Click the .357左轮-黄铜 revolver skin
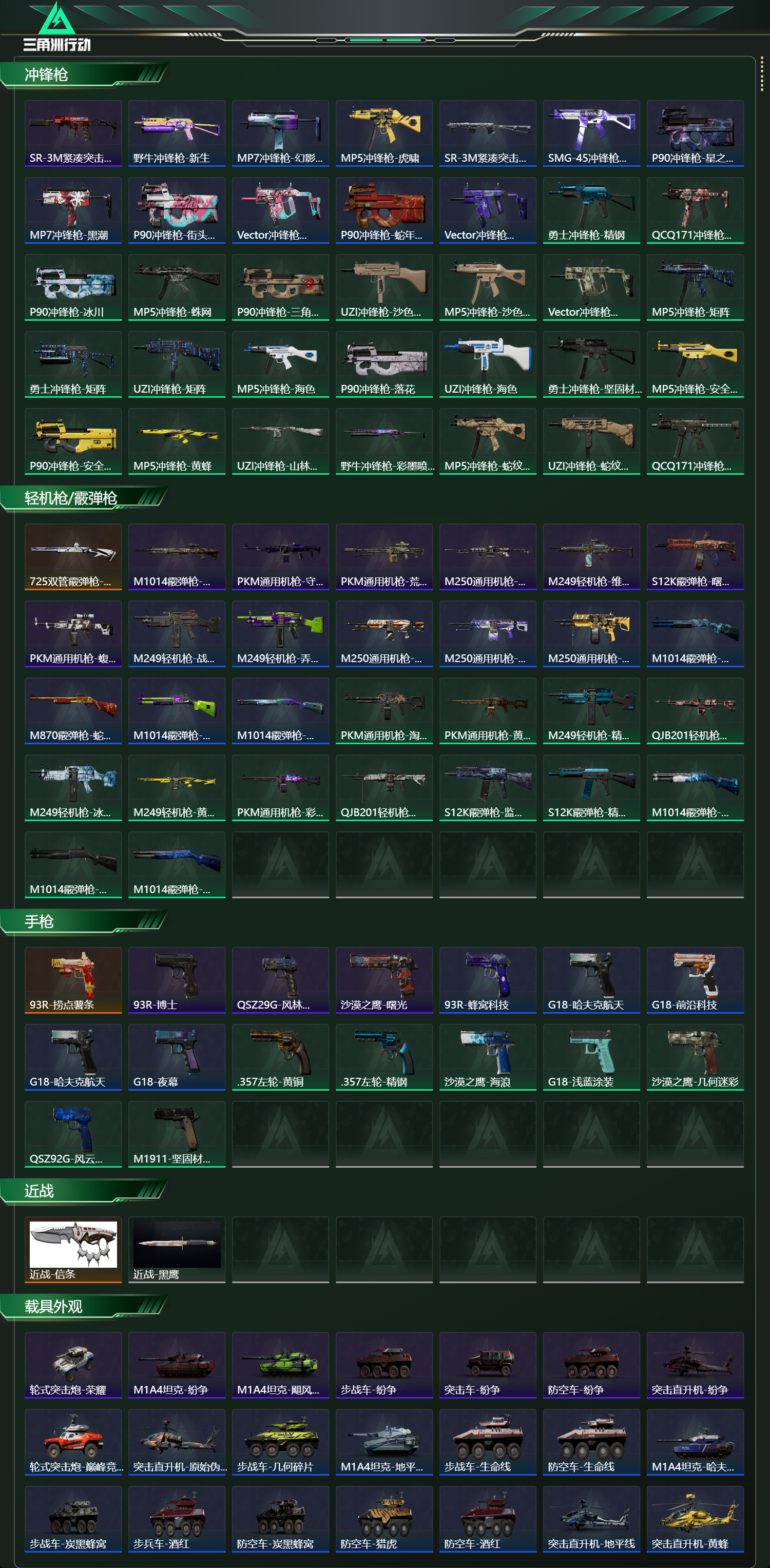Screen dimensions: 770x1568 pyautogui.click(x=281, y=1057)
